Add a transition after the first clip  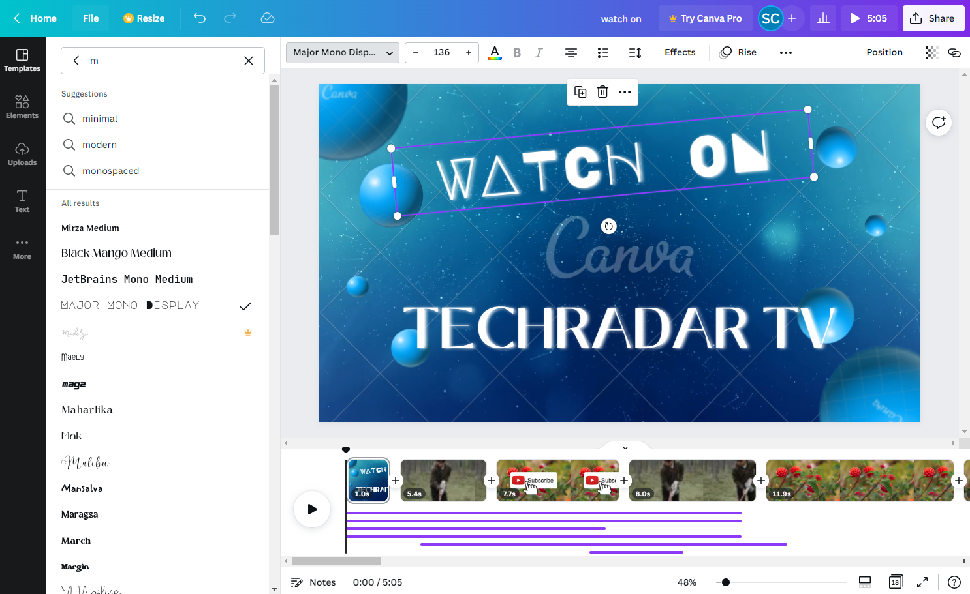coord(395,480)
